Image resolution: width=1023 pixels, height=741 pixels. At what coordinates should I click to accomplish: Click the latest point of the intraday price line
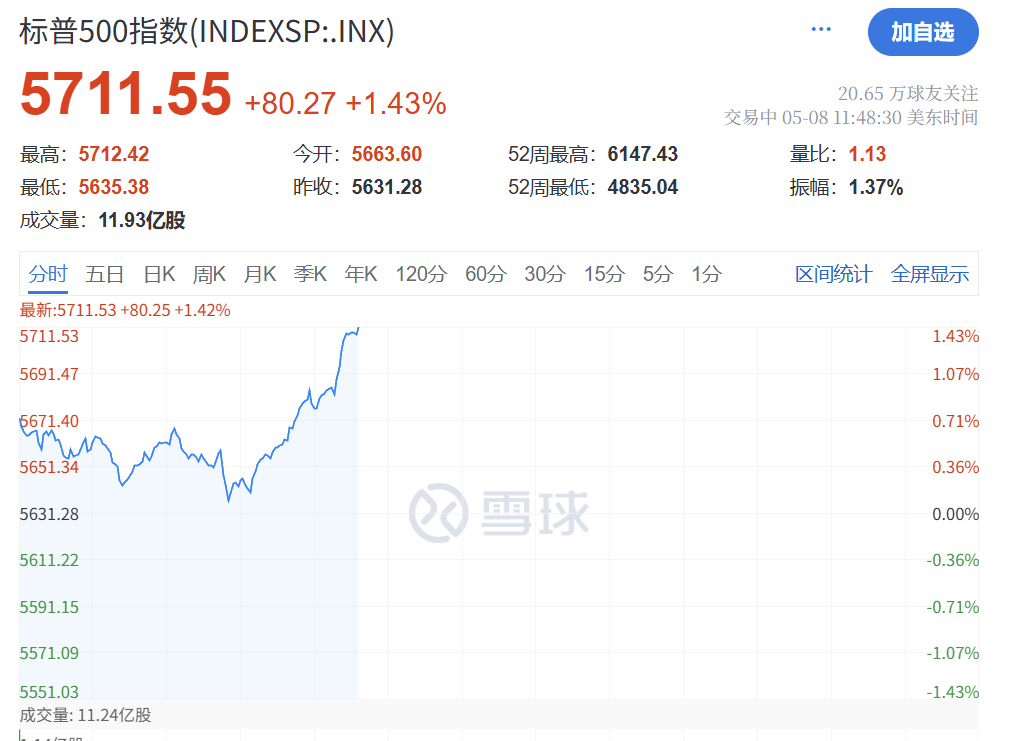coord(358,329)
